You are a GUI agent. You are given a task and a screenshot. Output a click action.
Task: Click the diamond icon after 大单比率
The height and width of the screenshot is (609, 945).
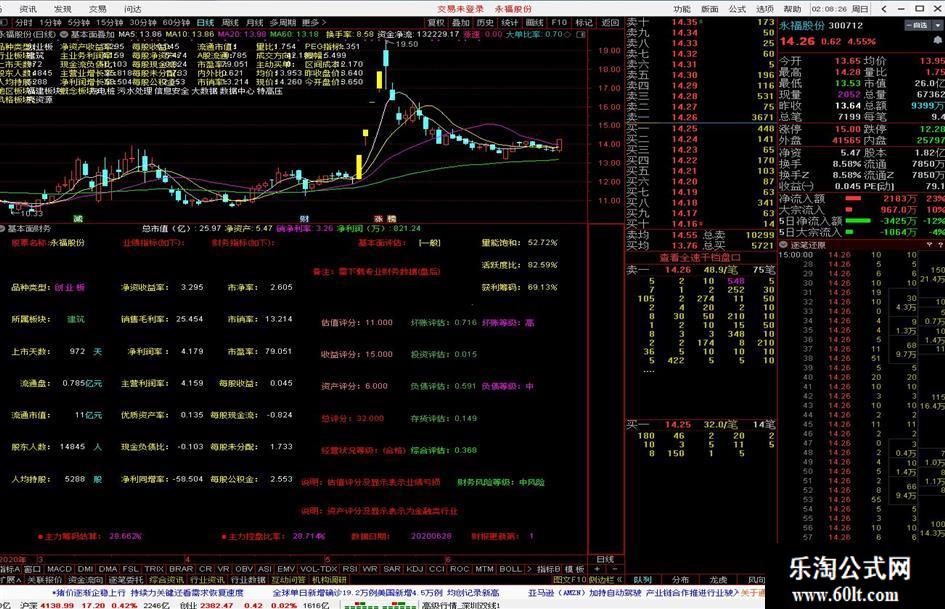(567, 34)
